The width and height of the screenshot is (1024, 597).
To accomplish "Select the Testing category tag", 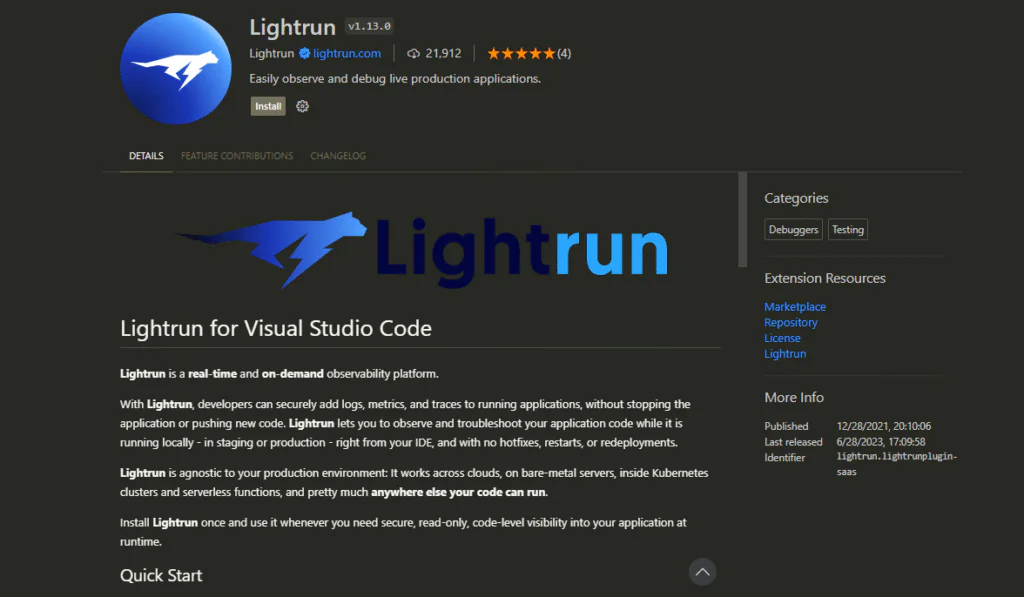I will [x=847, y=229].
